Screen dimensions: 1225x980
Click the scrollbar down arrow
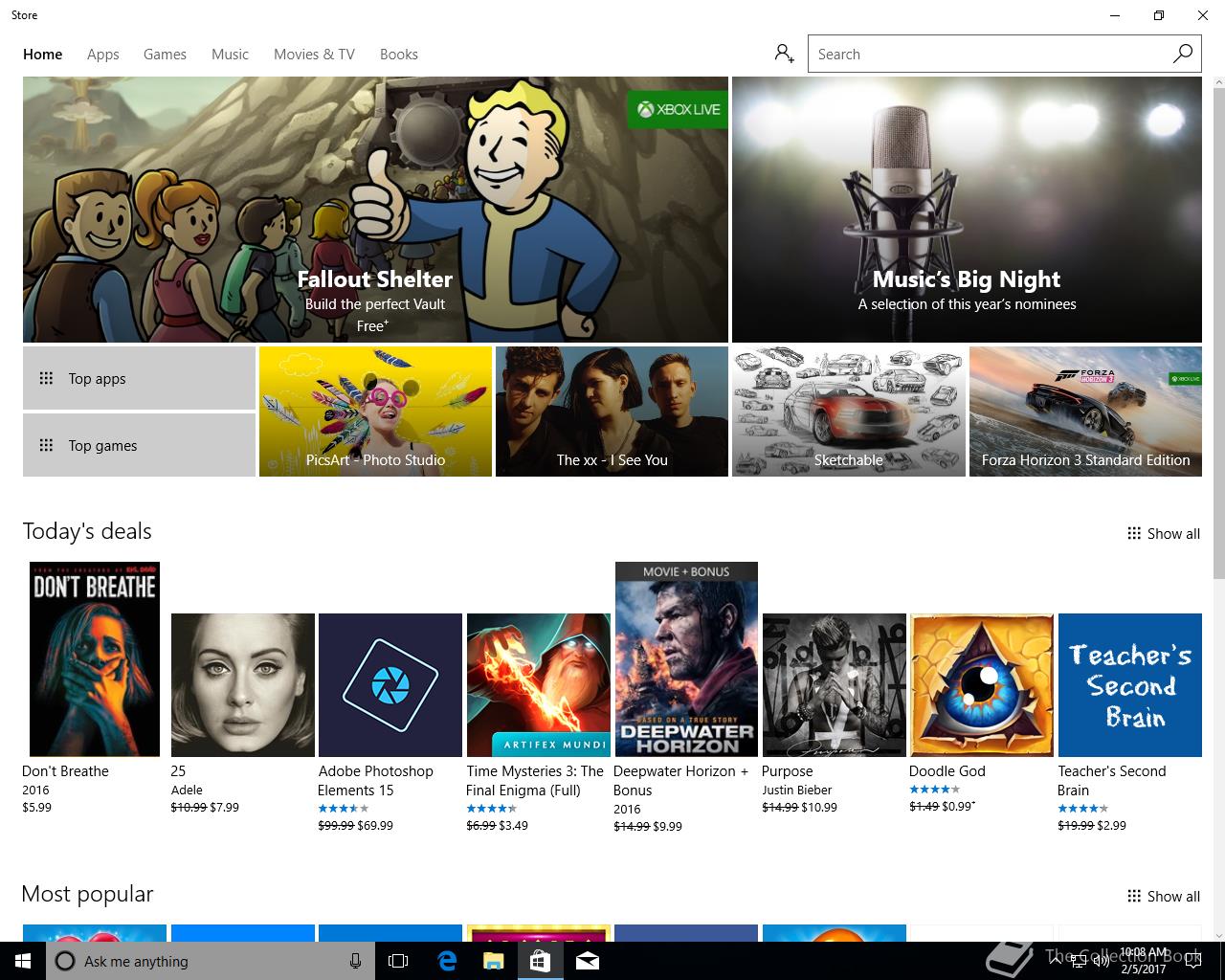1218,934
